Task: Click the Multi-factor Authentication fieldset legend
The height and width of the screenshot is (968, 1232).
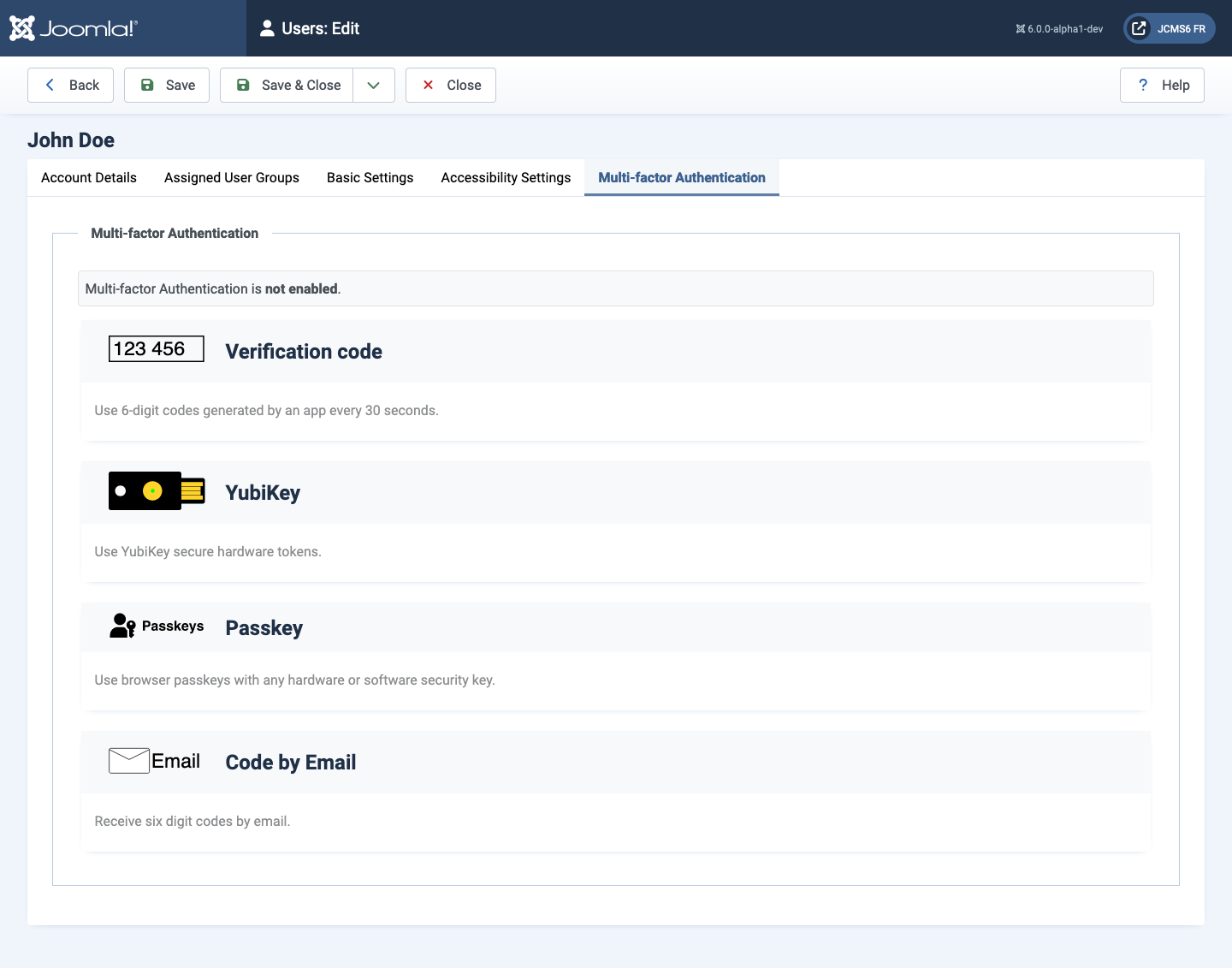Action: point(175,233)
